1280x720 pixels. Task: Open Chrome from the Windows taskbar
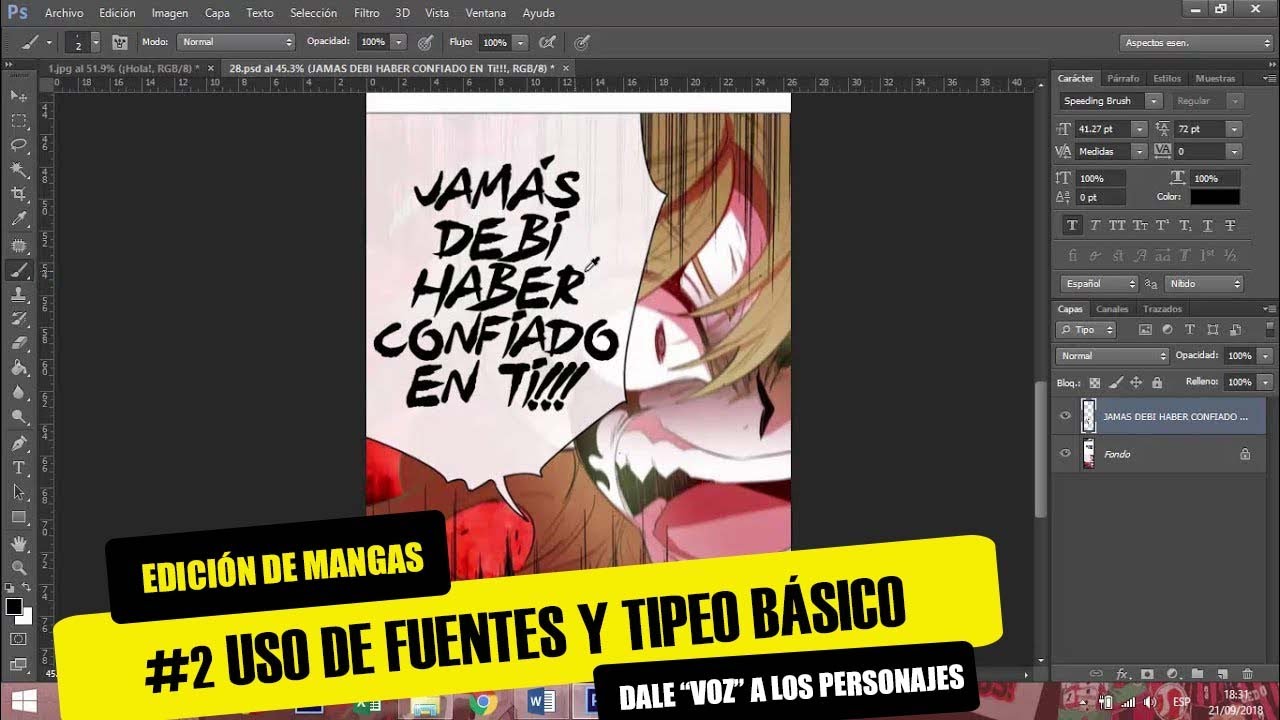pos(482,703)
